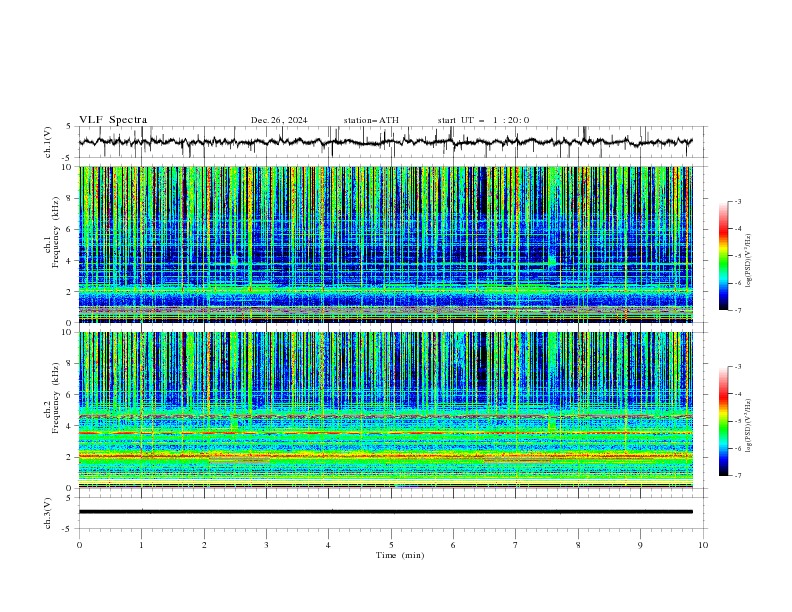
Task: Click the ch.2 spectrogram panel
Action: coord(385,410)
